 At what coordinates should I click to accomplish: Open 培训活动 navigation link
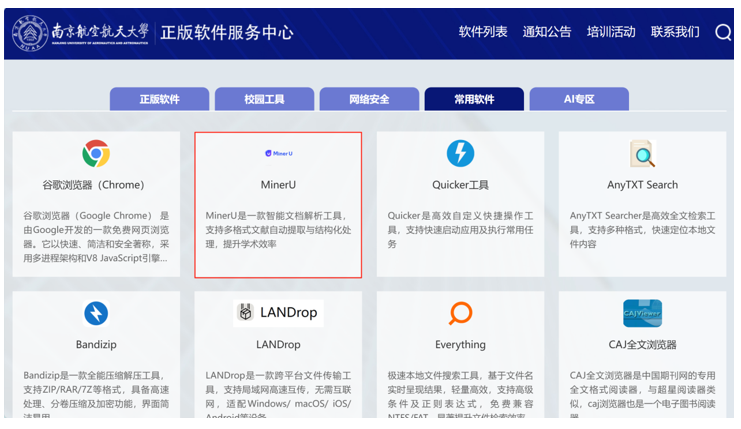click(611, 32)
